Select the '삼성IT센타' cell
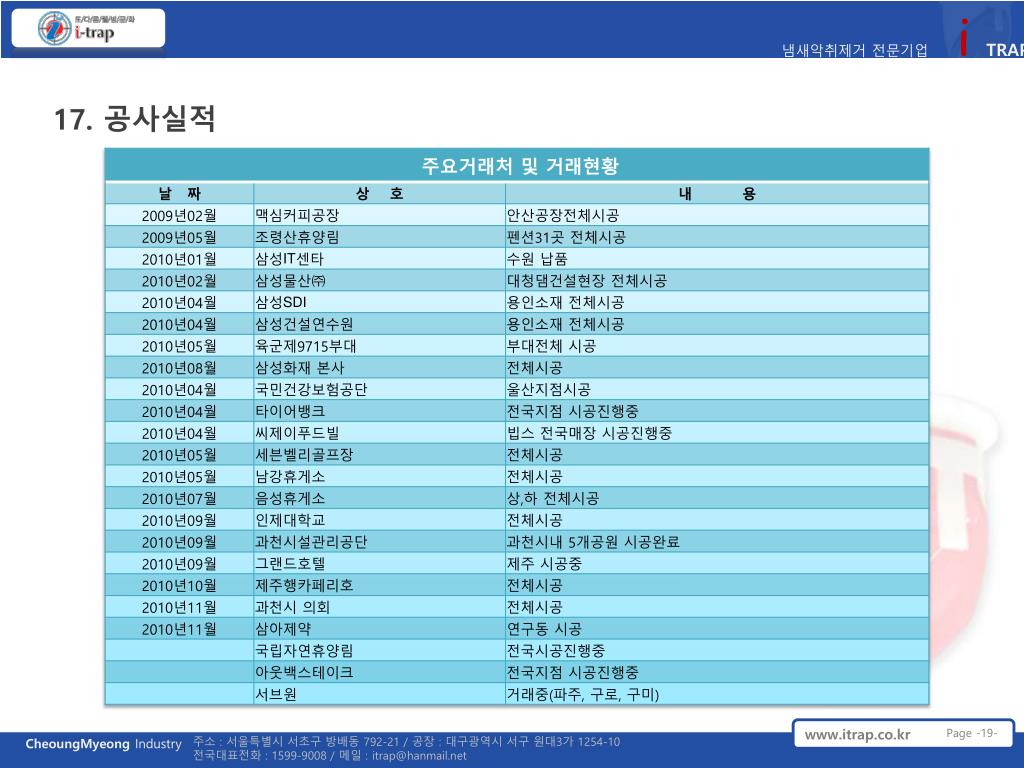This screenshot has width=1024, height=768. tap(379, 259)
